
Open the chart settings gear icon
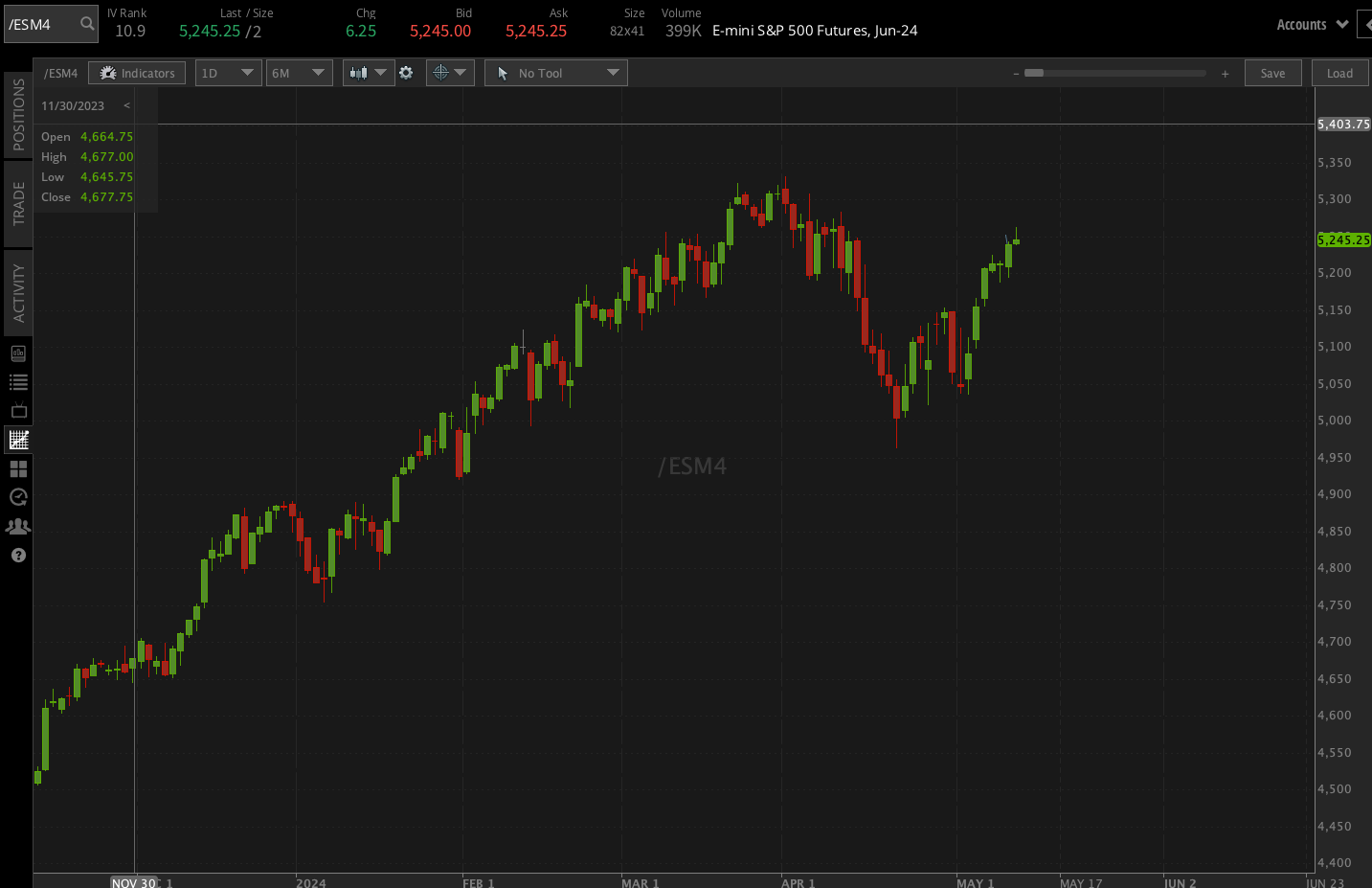[406, 72]
